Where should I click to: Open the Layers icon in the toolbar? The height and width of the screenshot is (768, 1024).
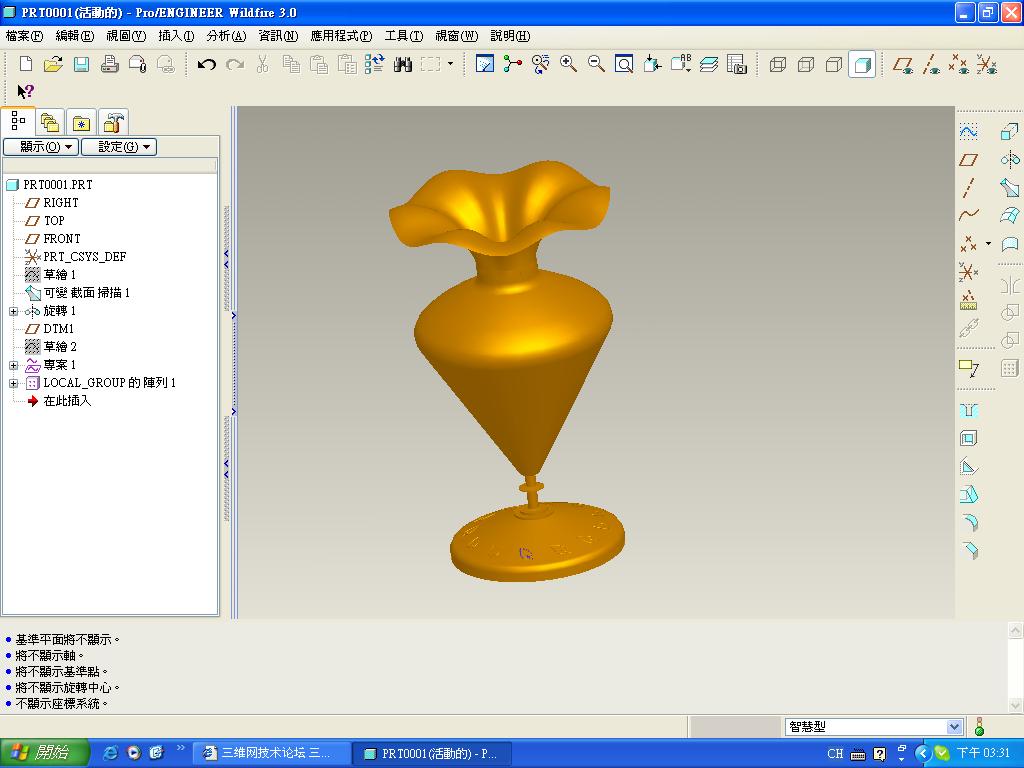[709, 64]
